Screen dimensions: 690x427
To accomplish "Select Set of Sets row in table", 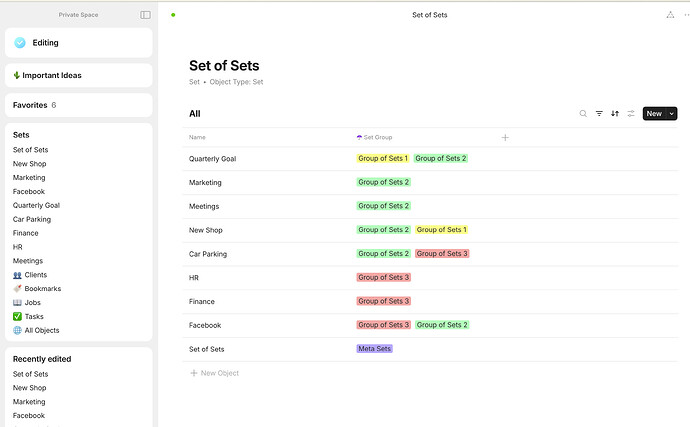I will 206,350.
